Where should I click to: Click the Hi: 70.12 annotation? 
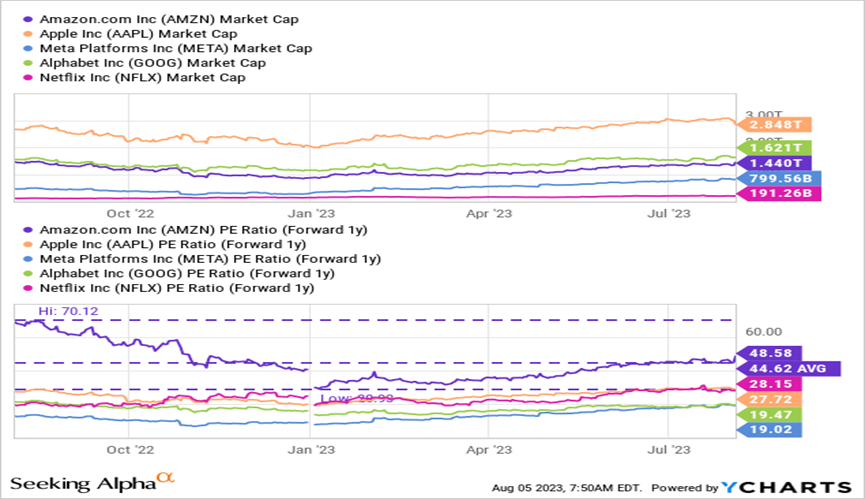[68, 311]
